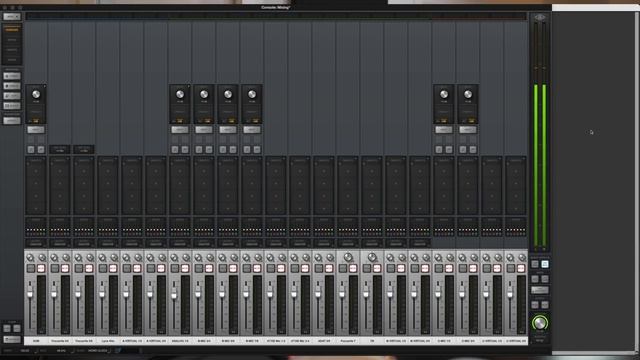The height and width of the screenshot is (360, 640).
Task: Switch to the INPUTS view in the left sidebar
Action: tap(12, 40)
